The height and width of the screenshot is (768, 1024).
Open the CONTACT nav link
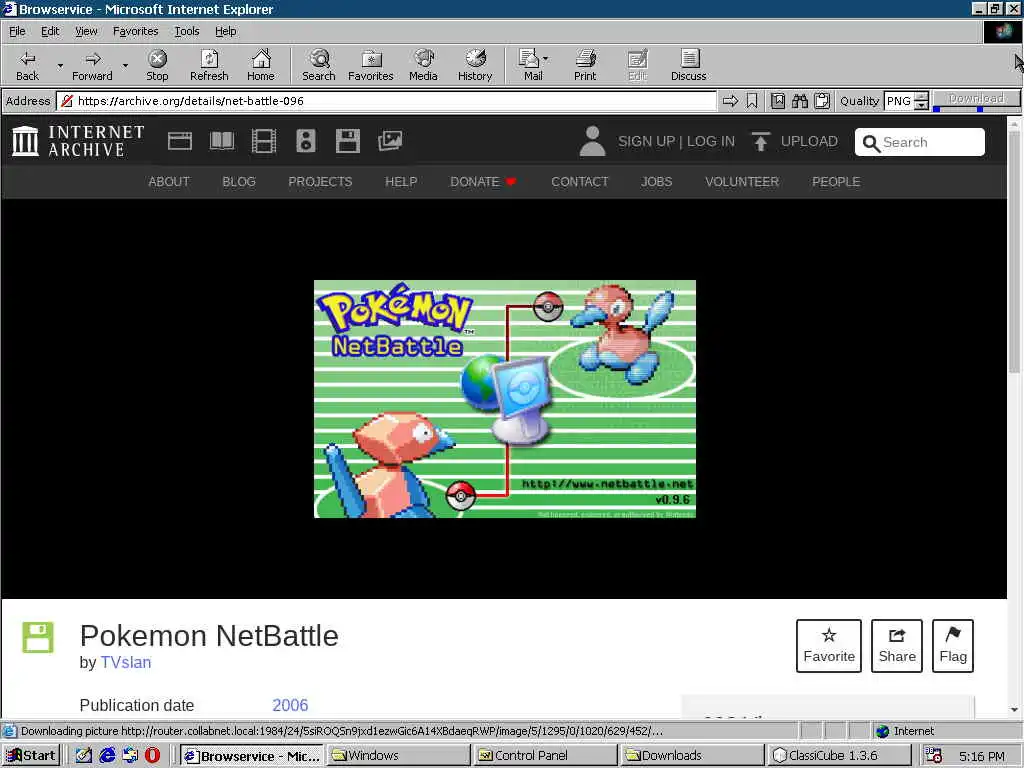[x=579, y=182]
